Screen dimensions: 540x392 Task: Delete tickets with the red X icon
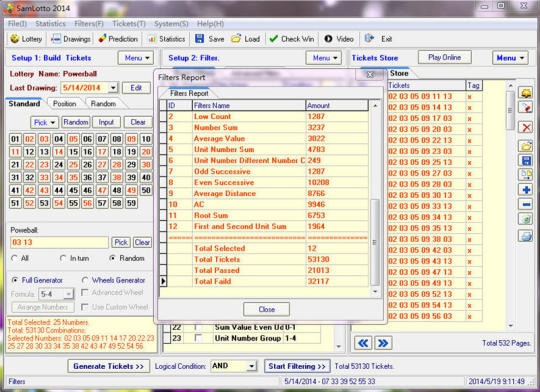(526, 127)
